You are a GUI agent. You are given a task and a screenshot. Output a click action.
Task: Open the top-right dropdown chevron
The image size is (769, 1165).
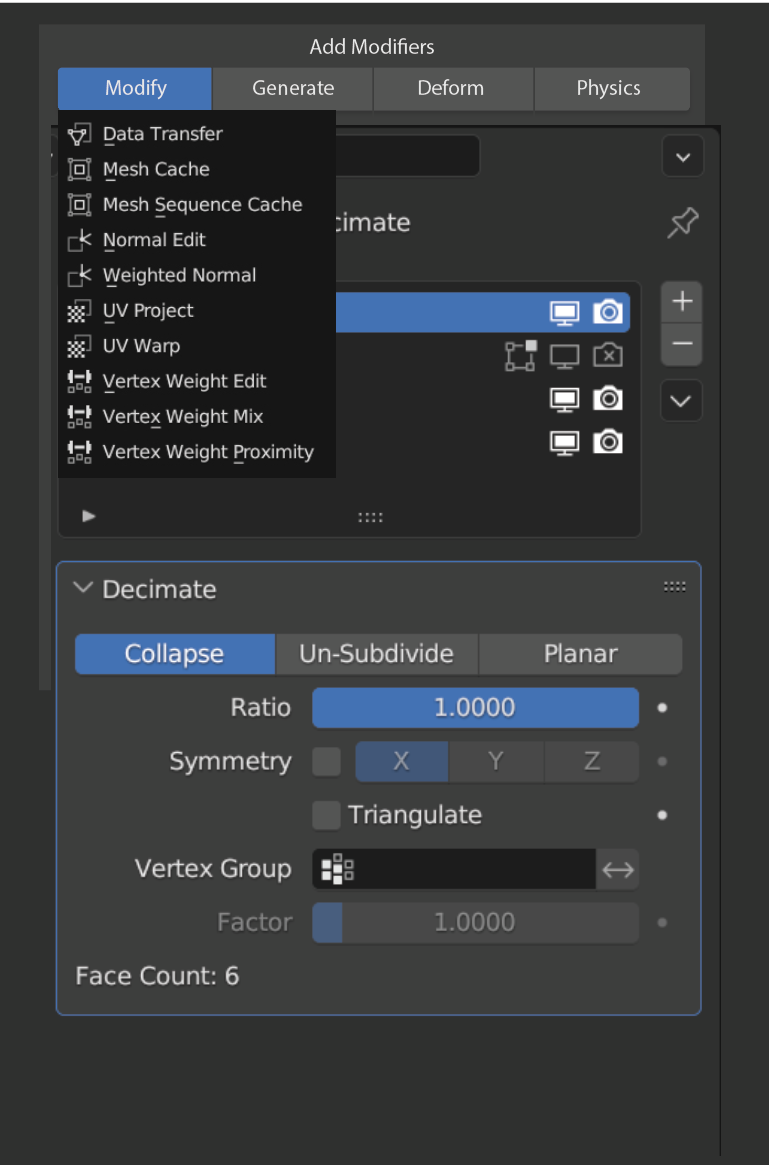coord(682,157)
